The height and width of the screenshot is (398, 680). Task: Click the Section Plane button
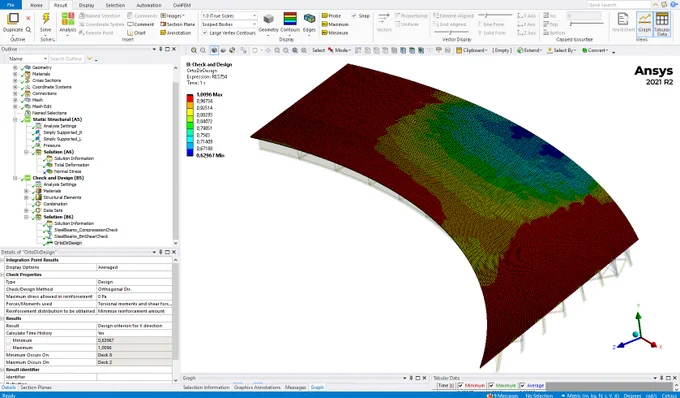177,24
